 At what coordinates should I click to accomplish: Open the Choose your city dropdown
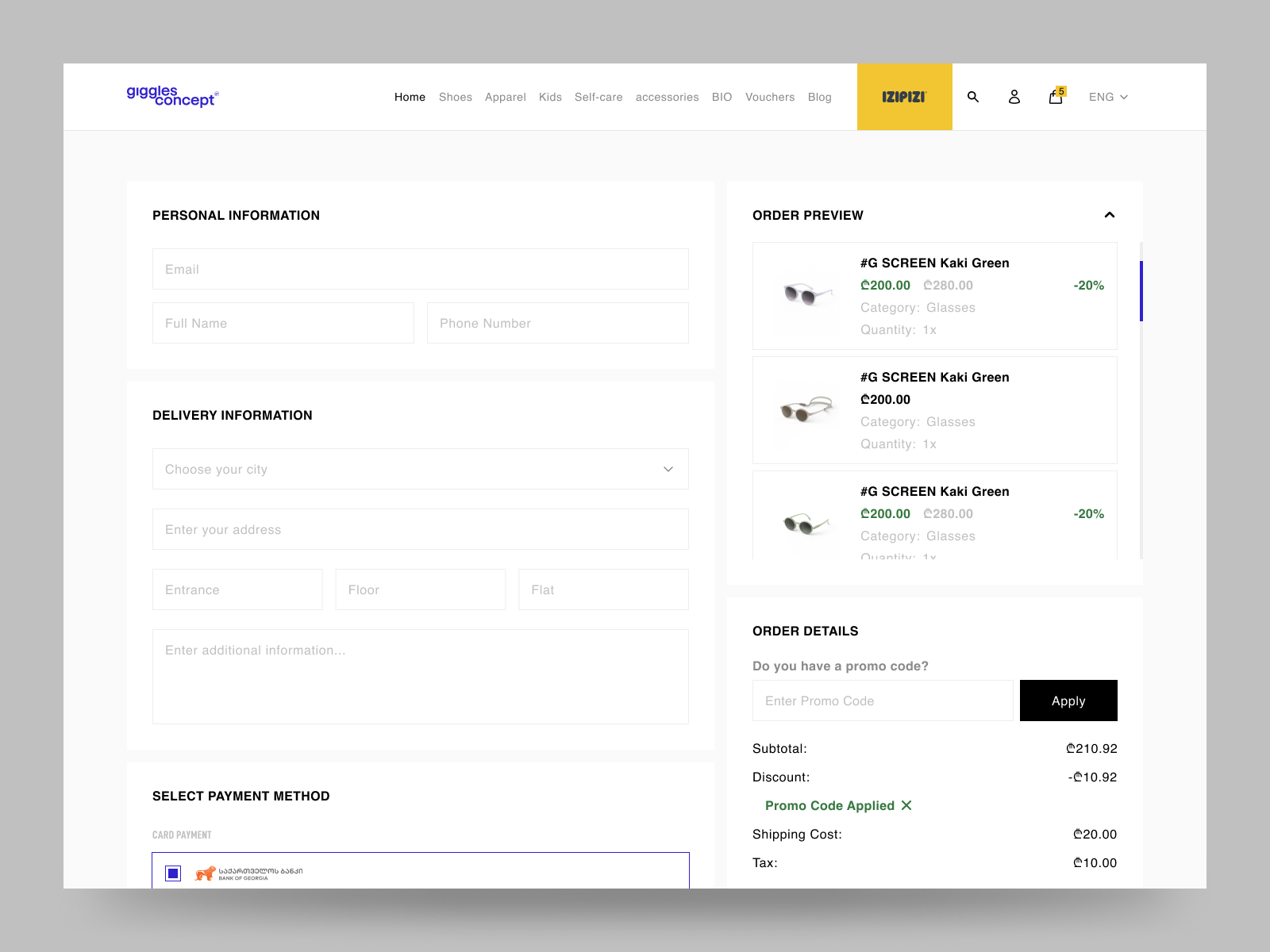coord(420,469)
